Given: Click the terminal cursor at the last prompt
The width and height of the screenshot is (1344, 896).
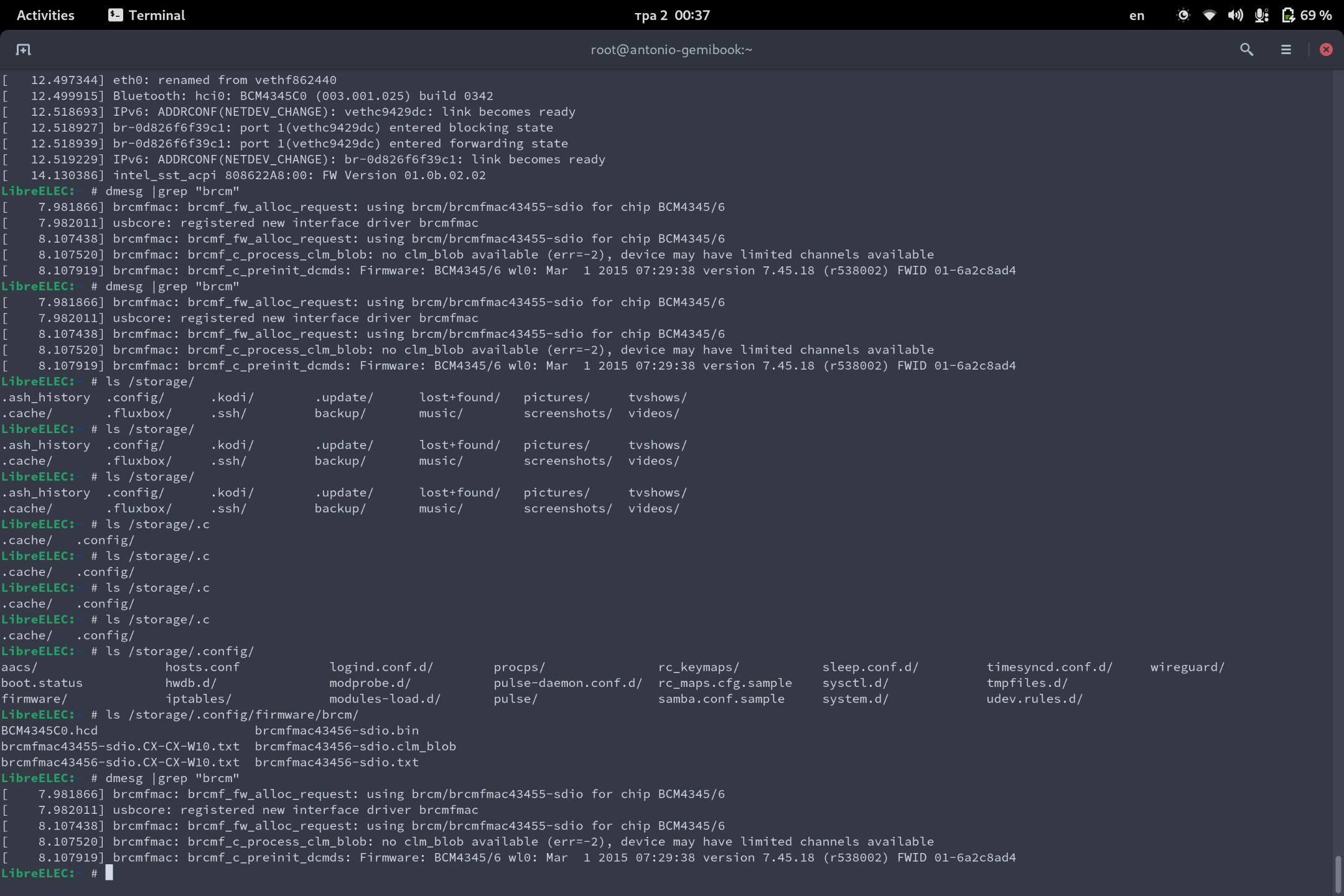Looking at the screenshot, I should coord(109,873).
